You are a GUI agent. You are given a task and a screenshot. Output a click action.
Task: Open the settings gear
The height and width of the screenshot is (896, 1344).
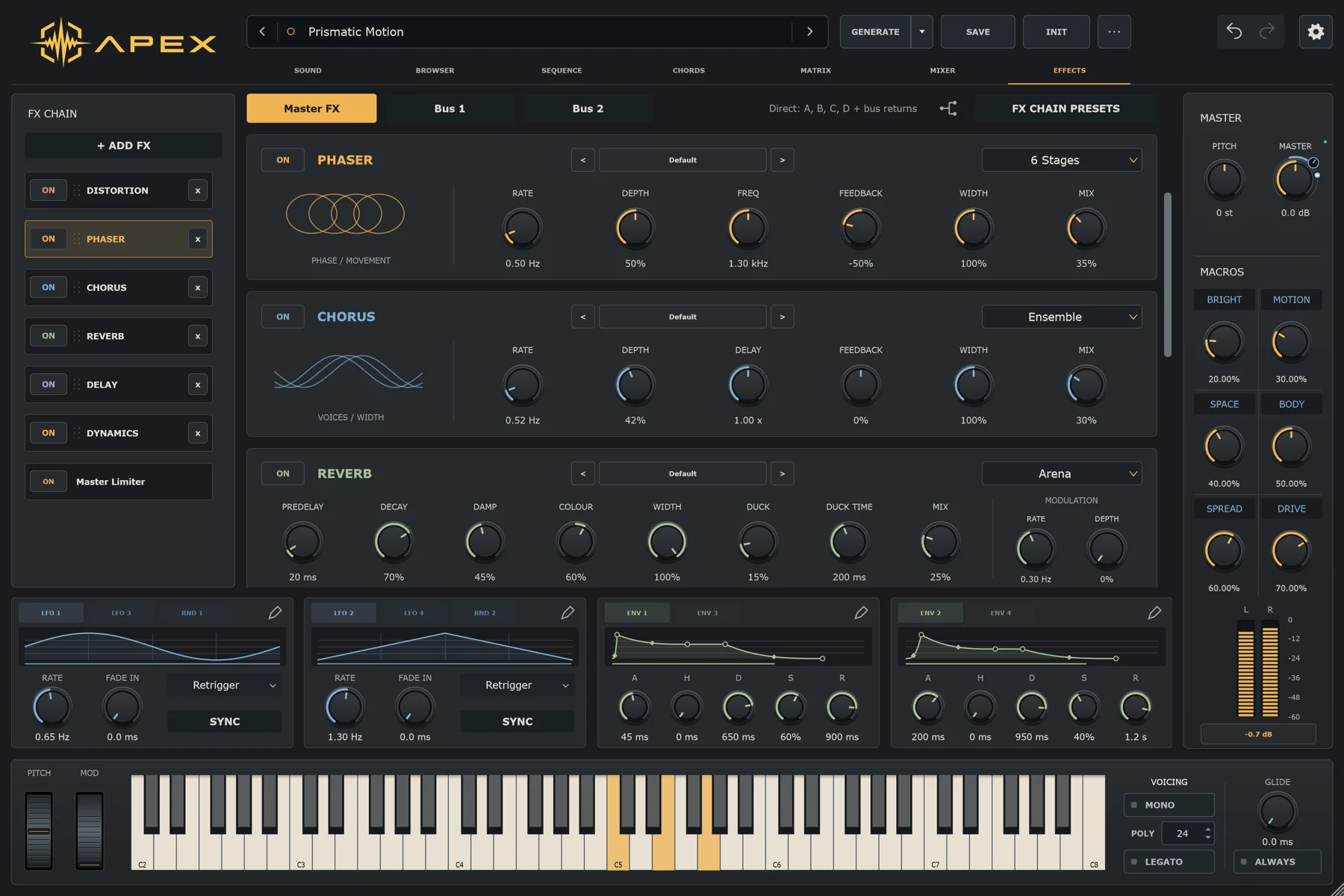pos(1316,31)
